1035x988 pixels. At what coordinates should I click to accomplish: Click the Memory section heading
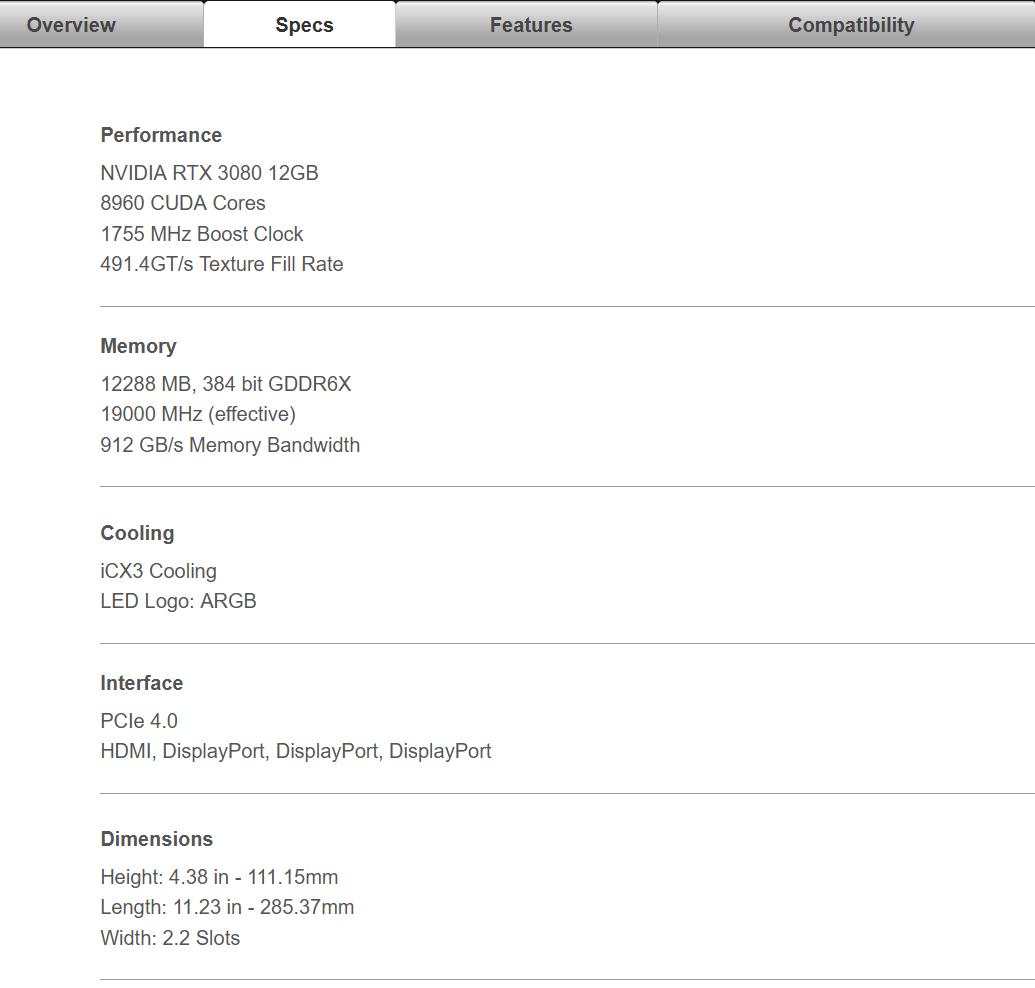coord(139,346)
